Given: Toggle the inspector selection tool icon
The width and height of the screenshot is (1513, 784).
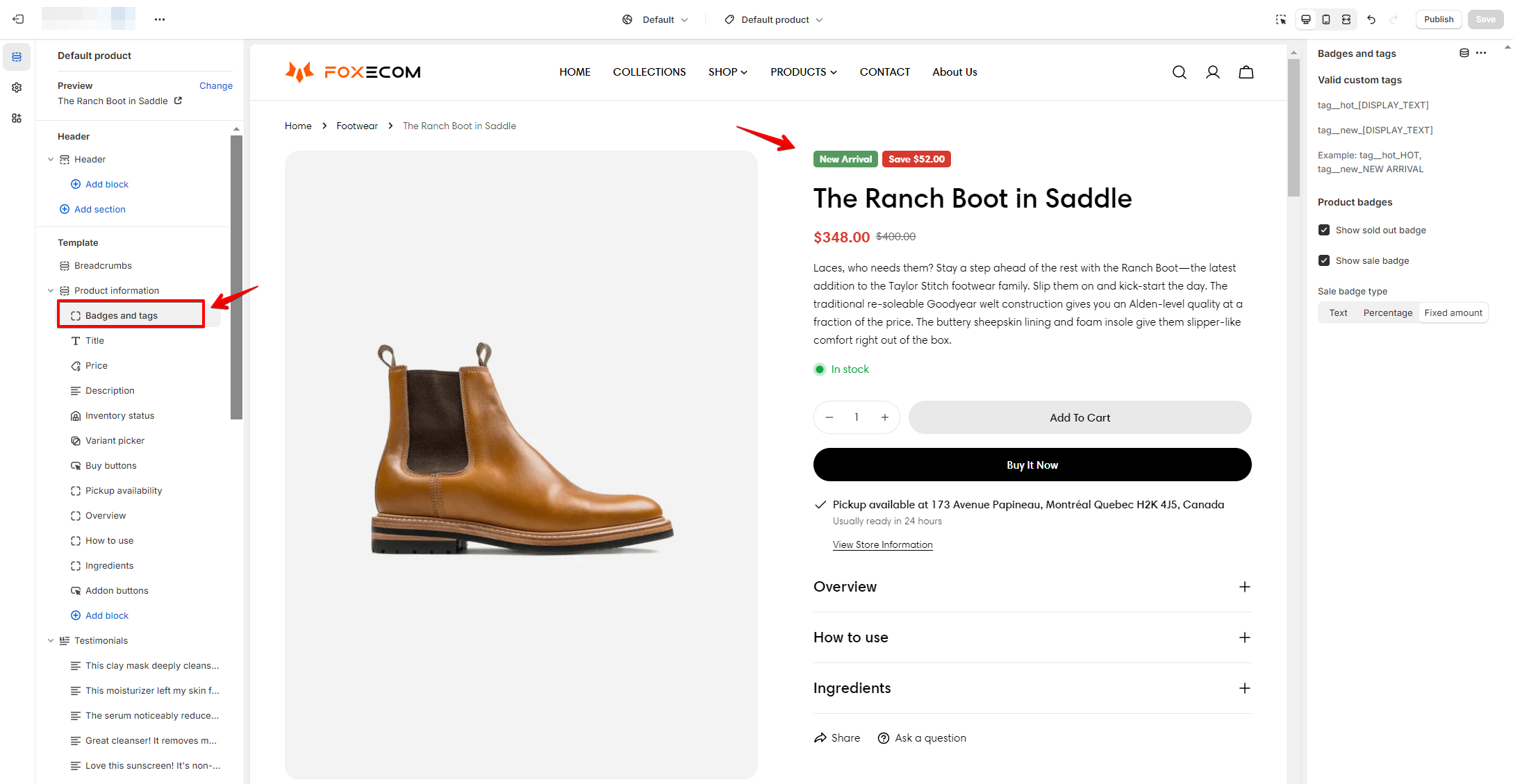Looking at the screenshot, I should pyautogui.click(x=1281, y=19).
